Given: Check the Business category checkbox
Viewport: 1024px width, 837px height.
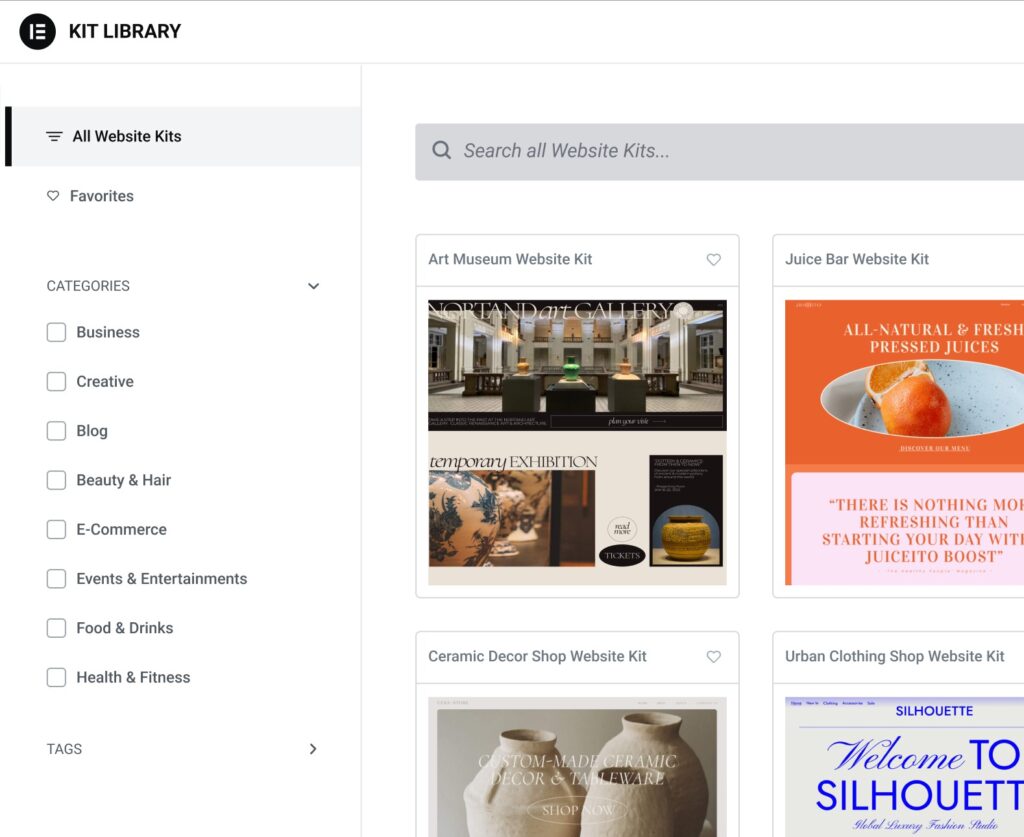Looking at the screenshot, I should coord(57,332).
